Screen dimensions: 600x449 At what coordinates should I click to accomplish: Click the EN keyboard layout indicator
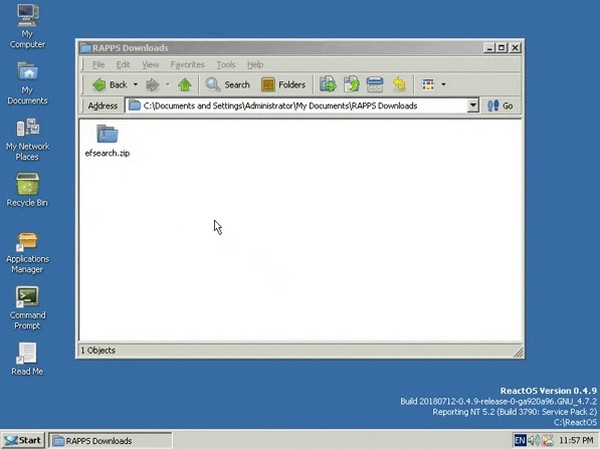[x=520, y=440]
